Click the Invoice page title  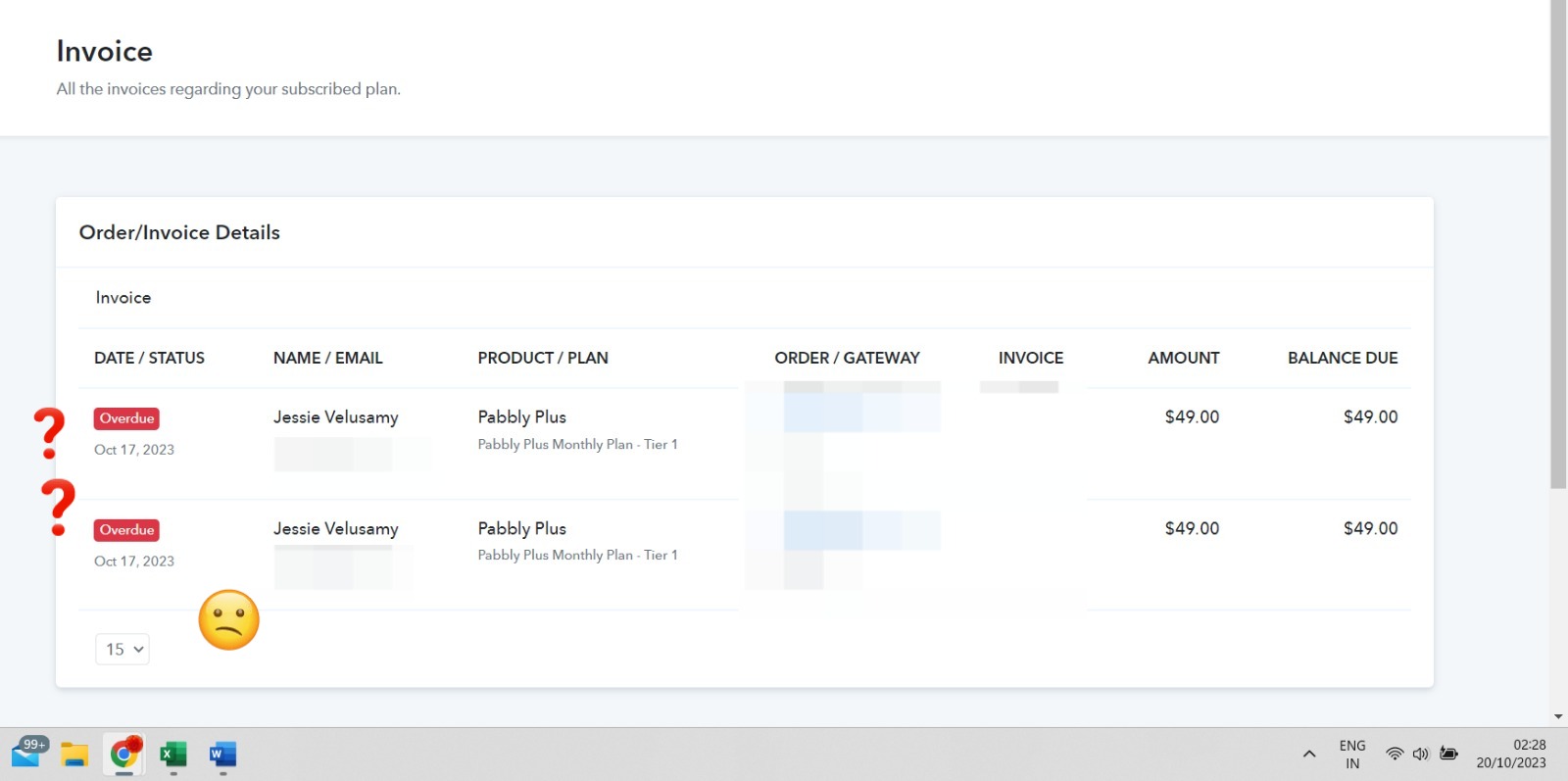coord(105,51)
